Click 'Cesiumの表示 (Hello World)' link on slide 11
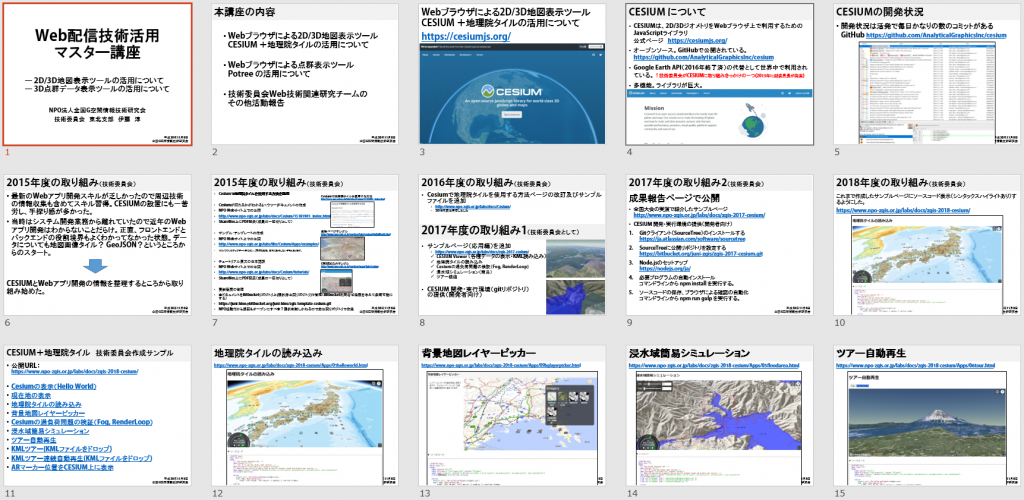1024x500 pixels. pyautogui.click(x=52, y=386)
